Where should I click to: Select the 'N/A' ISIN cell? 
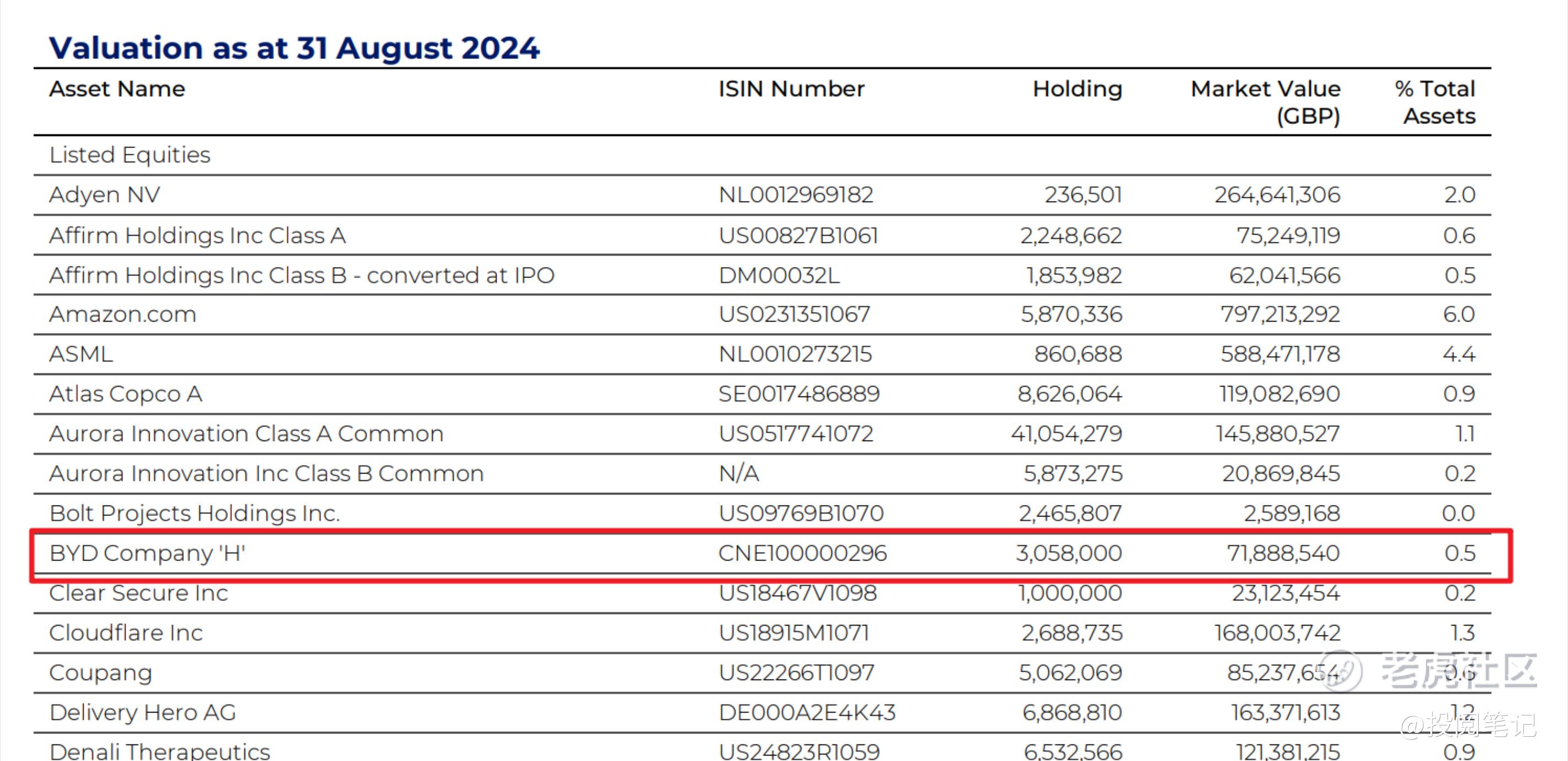(x=739, y=474)
